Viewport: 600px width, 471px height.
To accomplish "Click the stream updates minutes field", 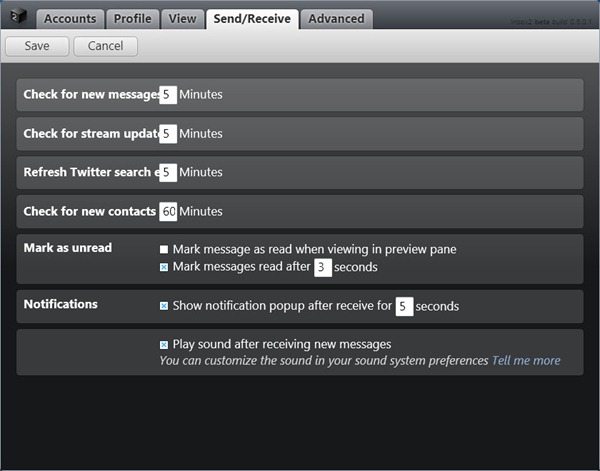I will point(168,134).
